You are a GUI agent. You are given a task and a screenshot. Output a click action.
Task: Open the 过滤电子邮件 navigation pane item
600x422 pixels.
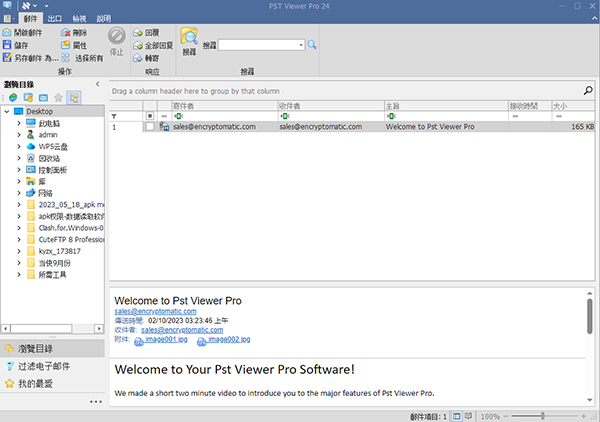tap(52, 366)
